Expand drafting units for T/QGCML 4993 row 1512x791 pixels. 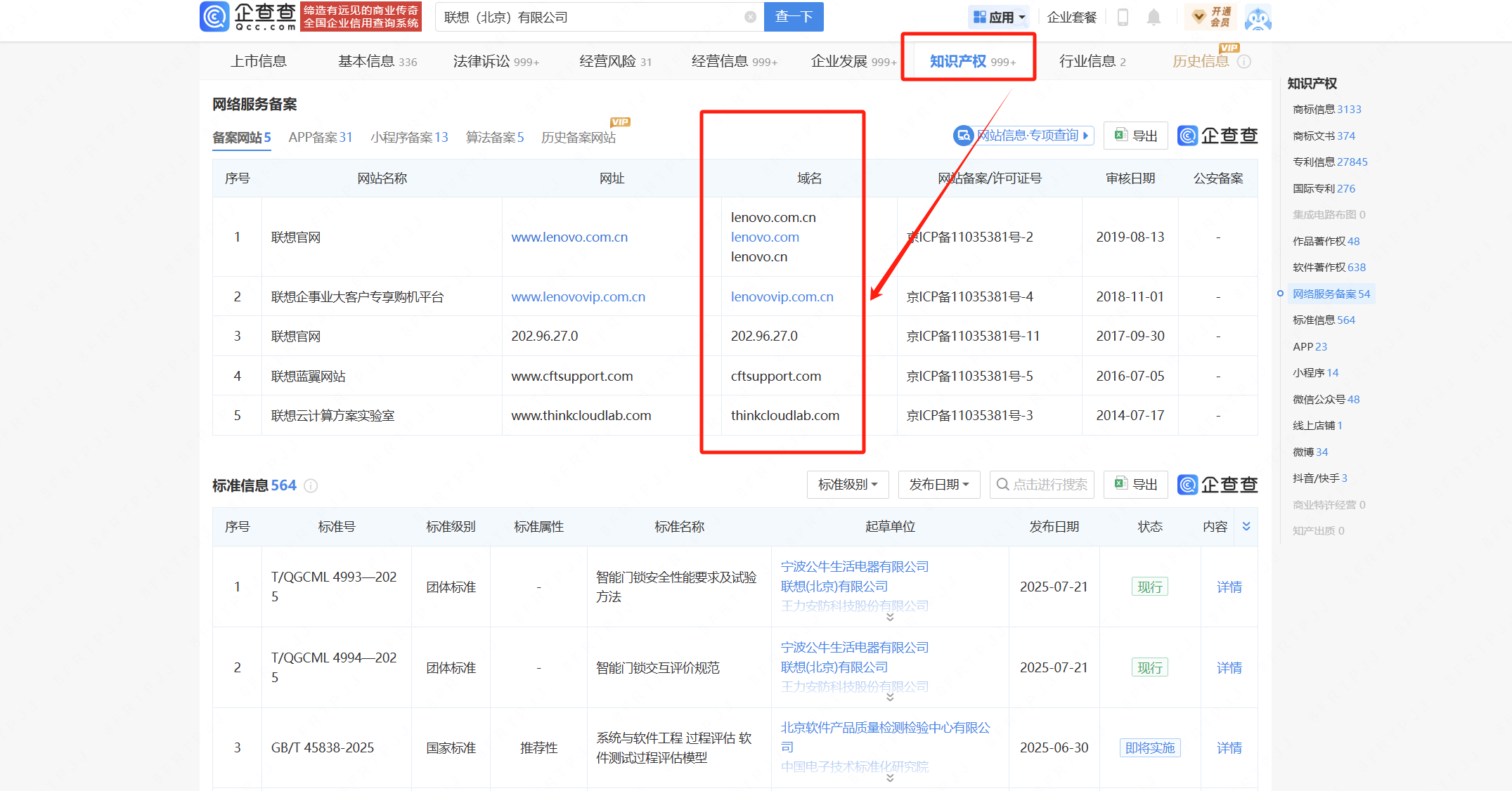[x=890, y=617]
